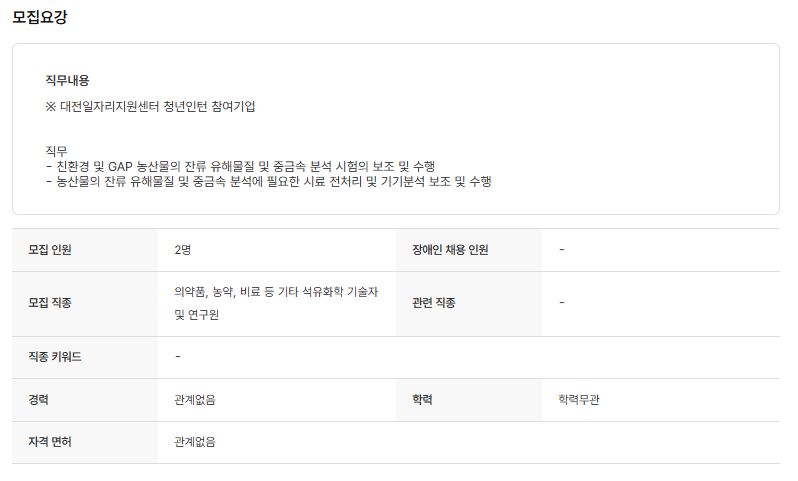Image resolution: width=798 pixels, height=481 pixels.
Task: Select the 2명 recruitment count value
Action: pos(182,250)
